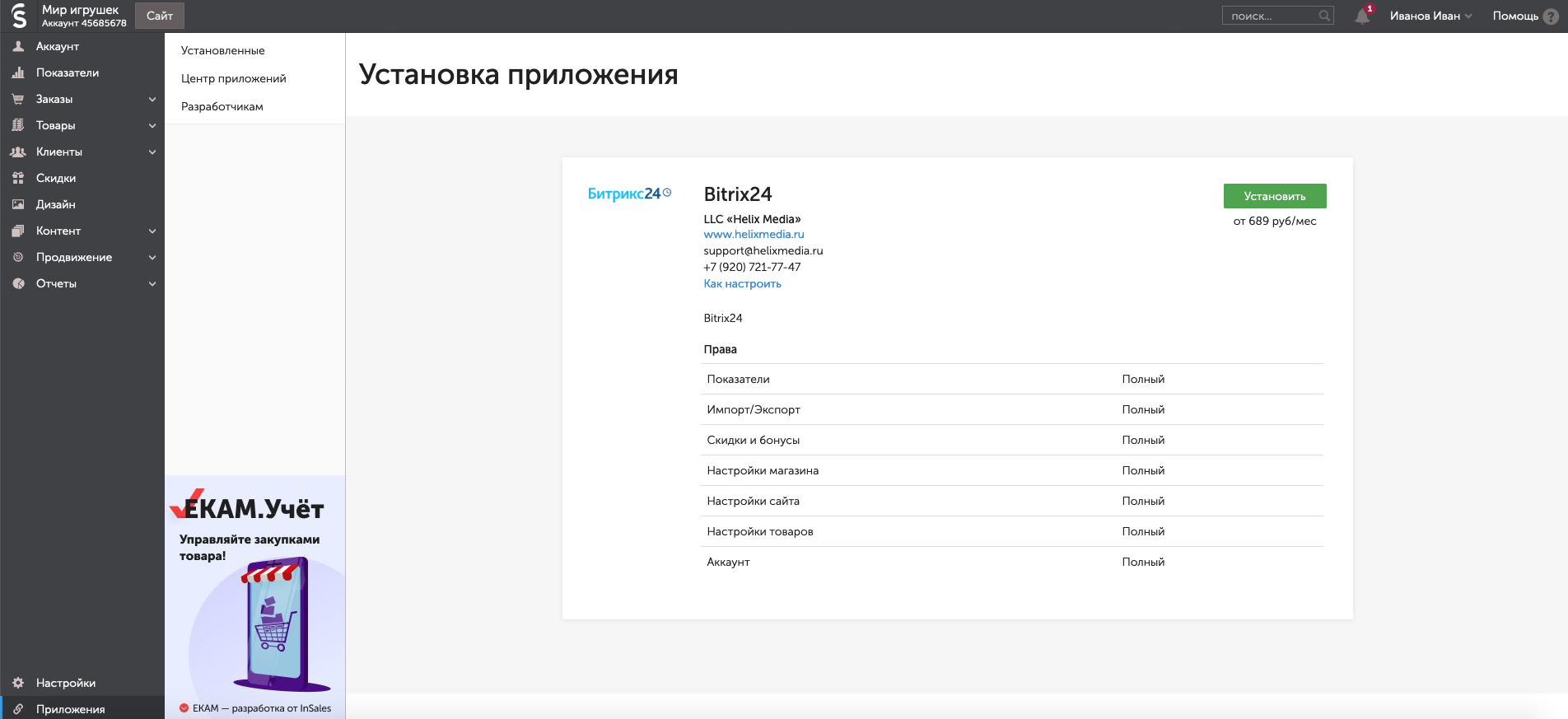This screenshot has height=719, width=1568.
Task: Expand the Клиенты submenu chevron
Action: coord(152,152)
